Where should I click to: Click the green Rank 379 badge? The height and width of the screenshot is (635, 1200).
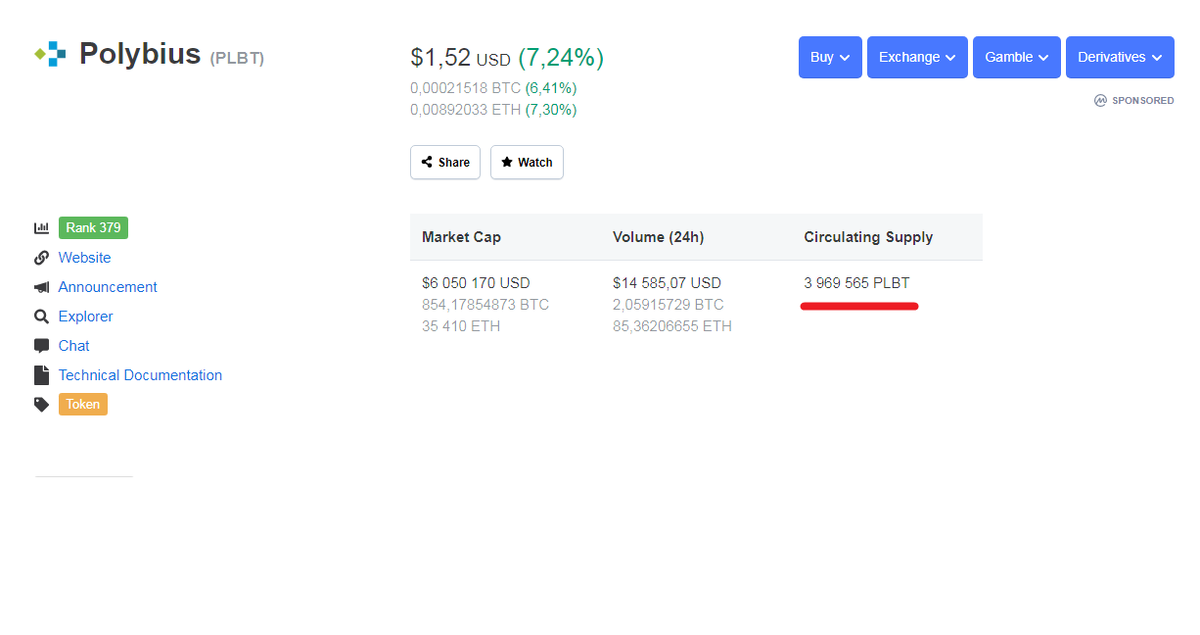93,228
